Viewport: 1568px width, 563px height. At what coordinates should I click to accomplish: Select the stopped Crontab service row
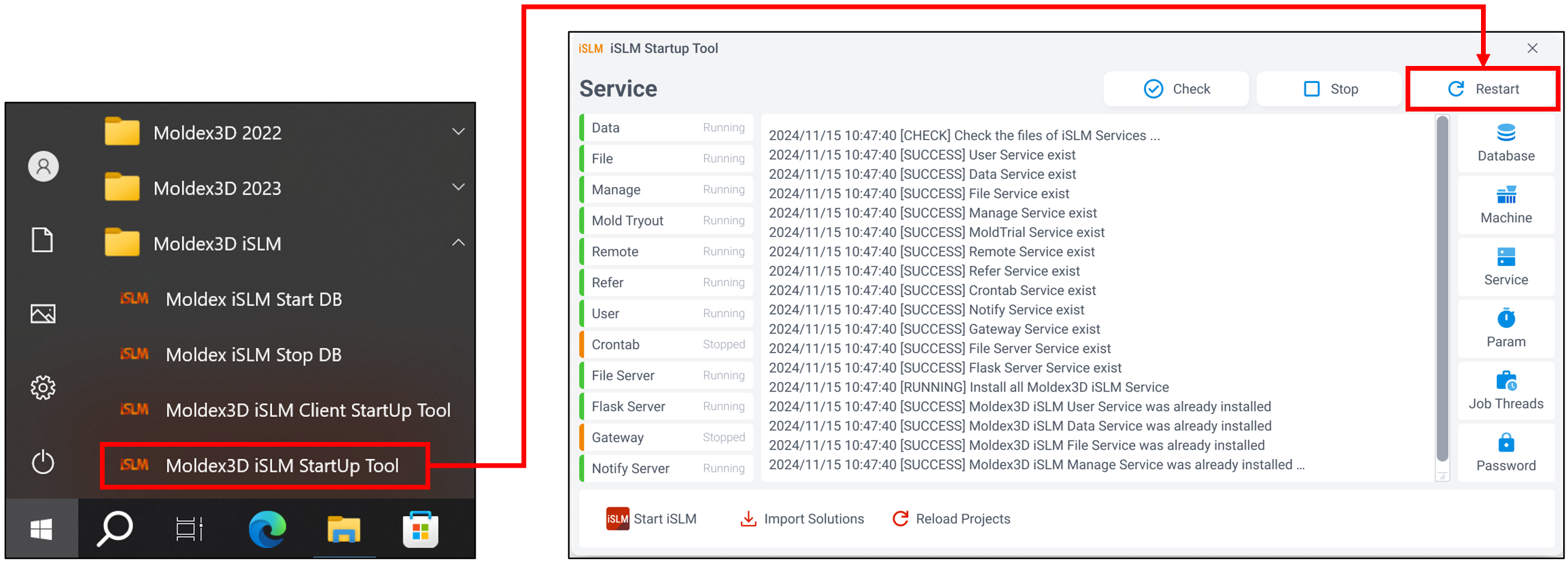(667, 345)
